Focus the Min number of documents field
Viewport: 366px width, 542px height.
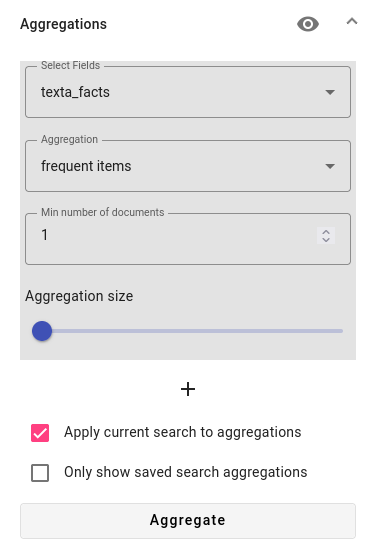pos(188,239)
